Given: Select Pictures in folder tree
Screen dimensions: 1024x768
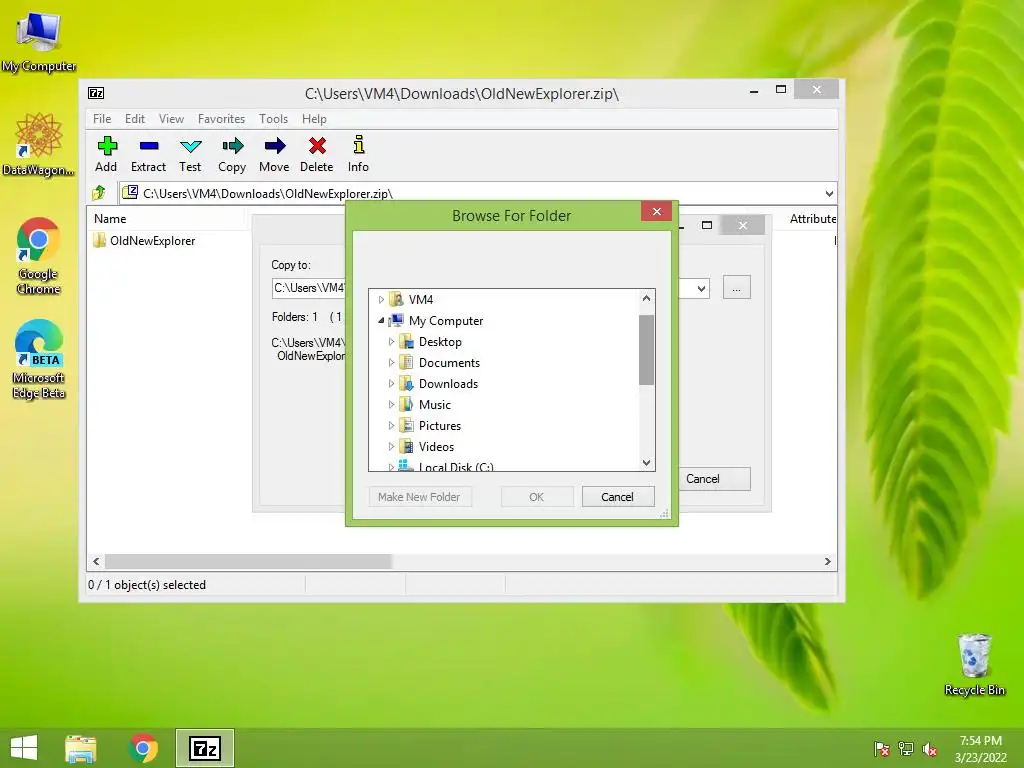Looking at the screenshot, I should pos(440,426).
